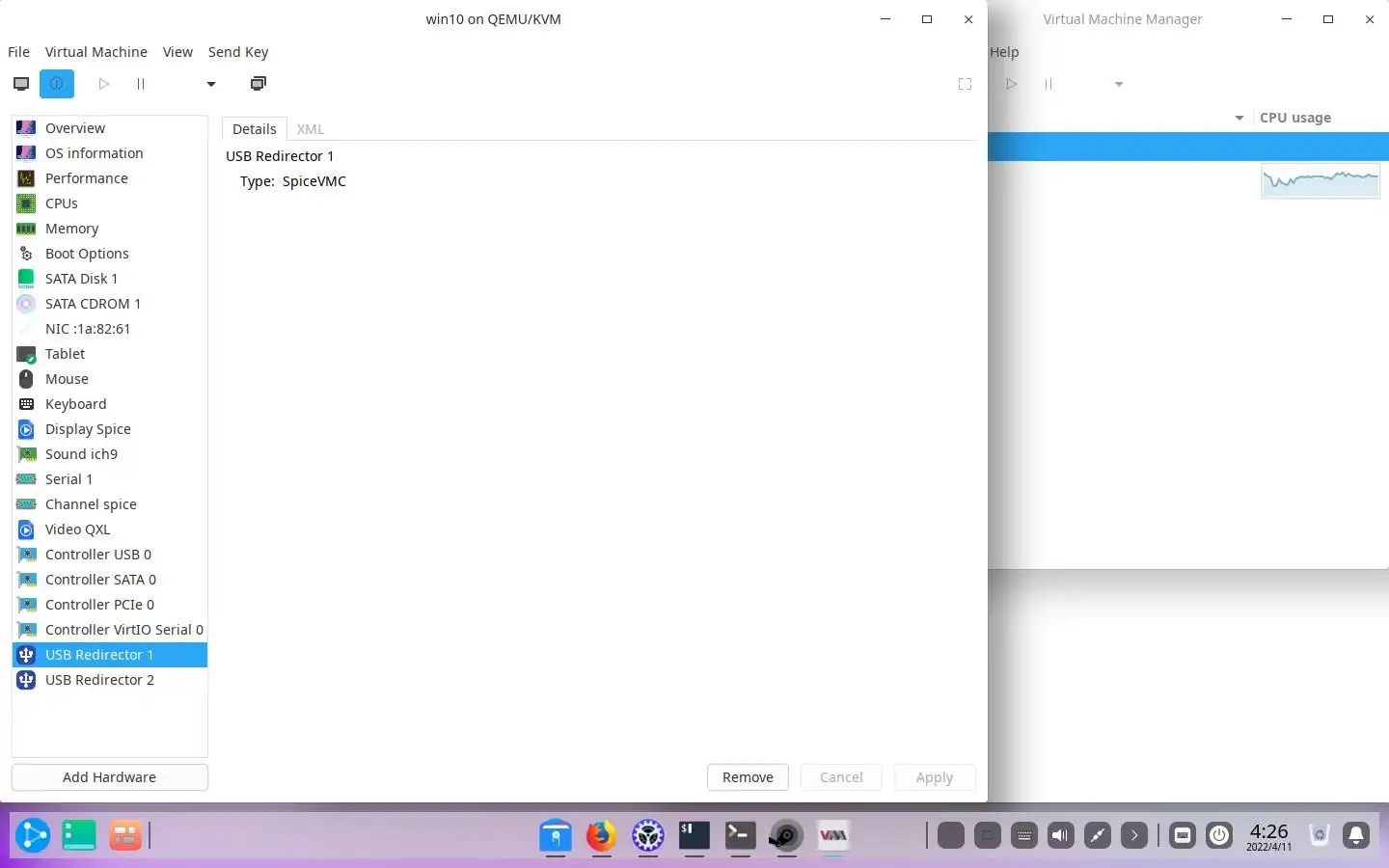The height and width of the screenshot is (868, 1389).
Task: Open the shutdown options dropdown arrow
Action: (x=211, y=84)
